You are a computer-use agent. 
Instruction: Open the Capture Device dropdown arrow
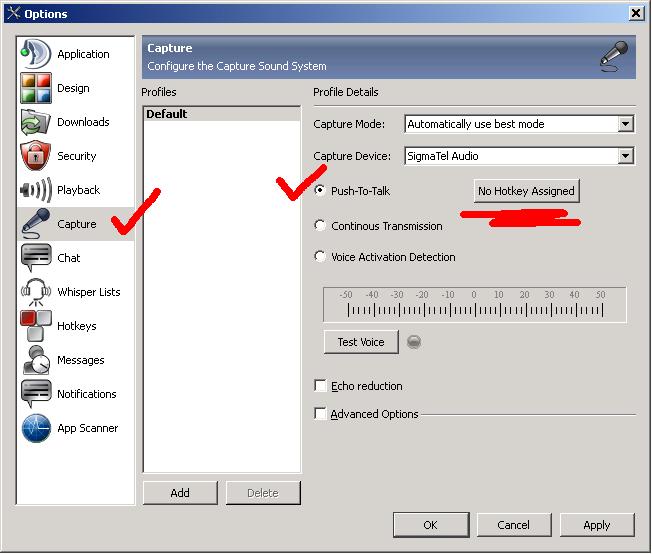[626, 156]
